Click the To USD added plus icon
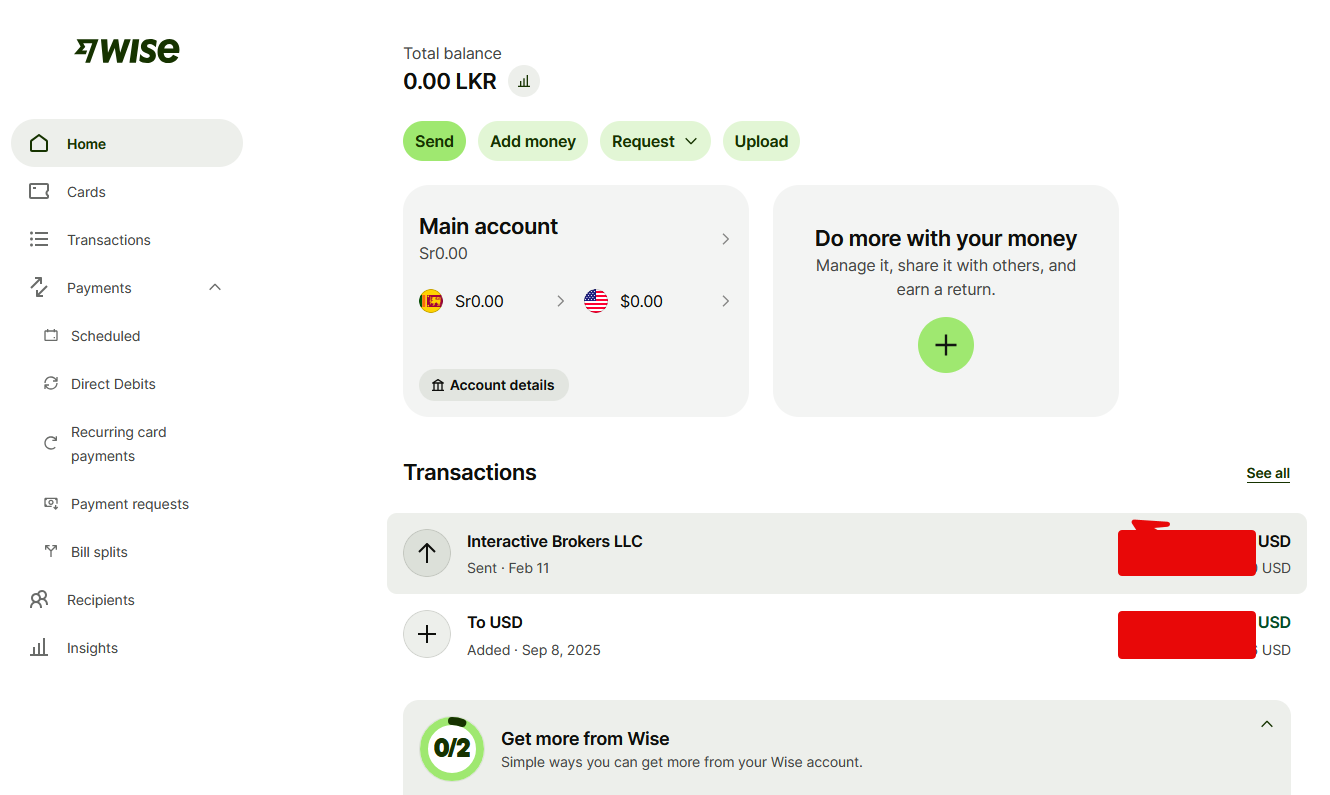Screen dimensions: 1330x795 click(x=427, y=634)
